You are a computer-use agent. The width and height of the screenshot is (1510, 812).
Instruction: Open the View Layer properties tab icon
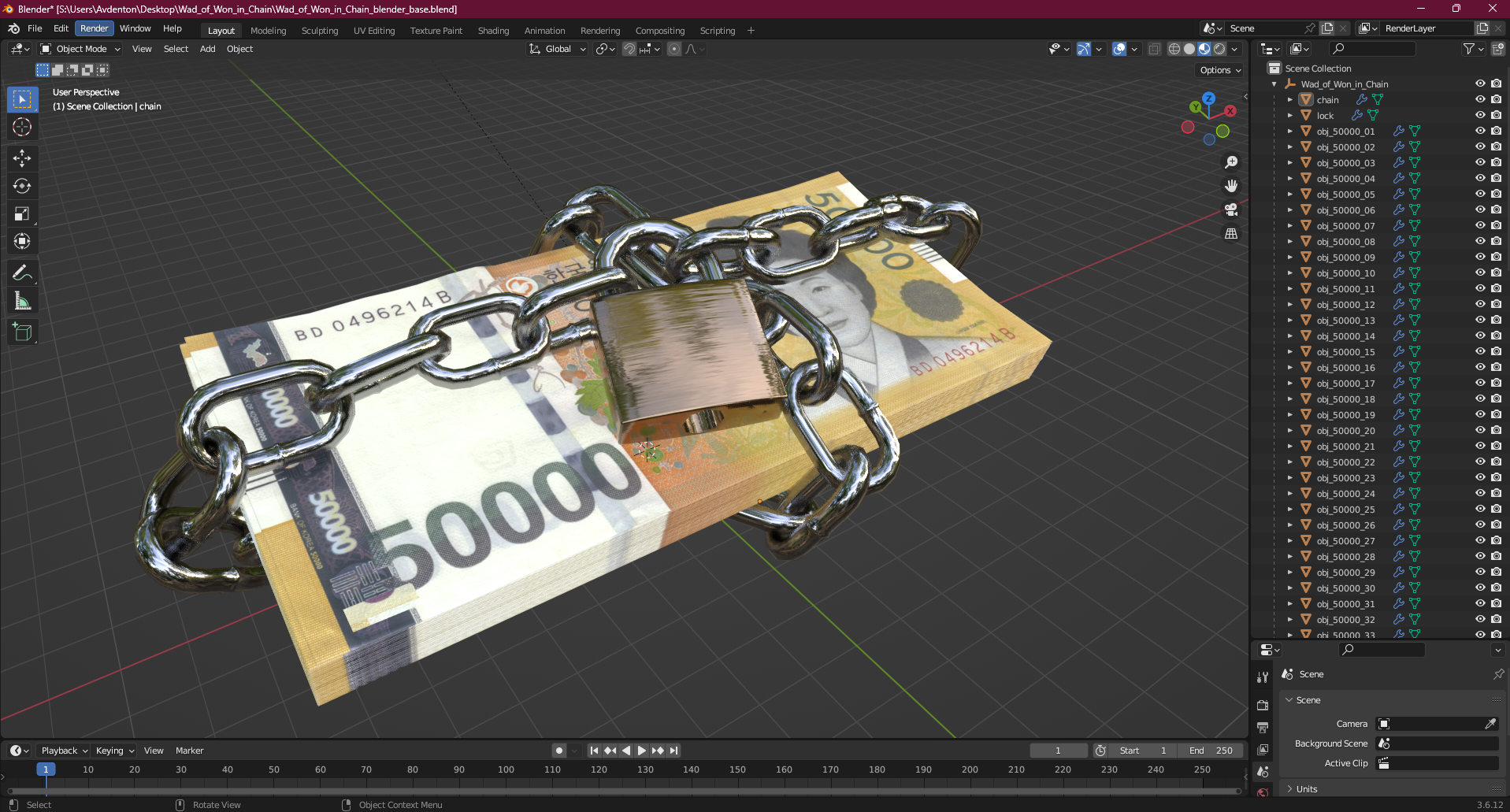pyautogui.click(x=1263, y=749)
